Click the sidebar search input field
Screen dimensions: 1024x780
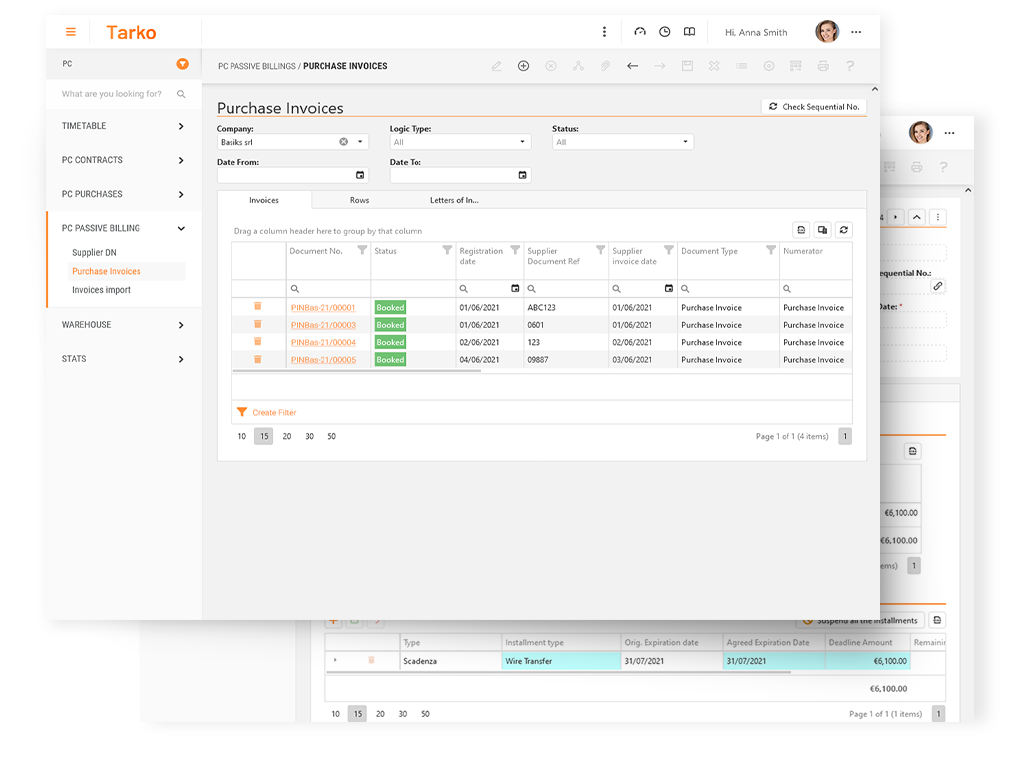(x=115, y=94)
